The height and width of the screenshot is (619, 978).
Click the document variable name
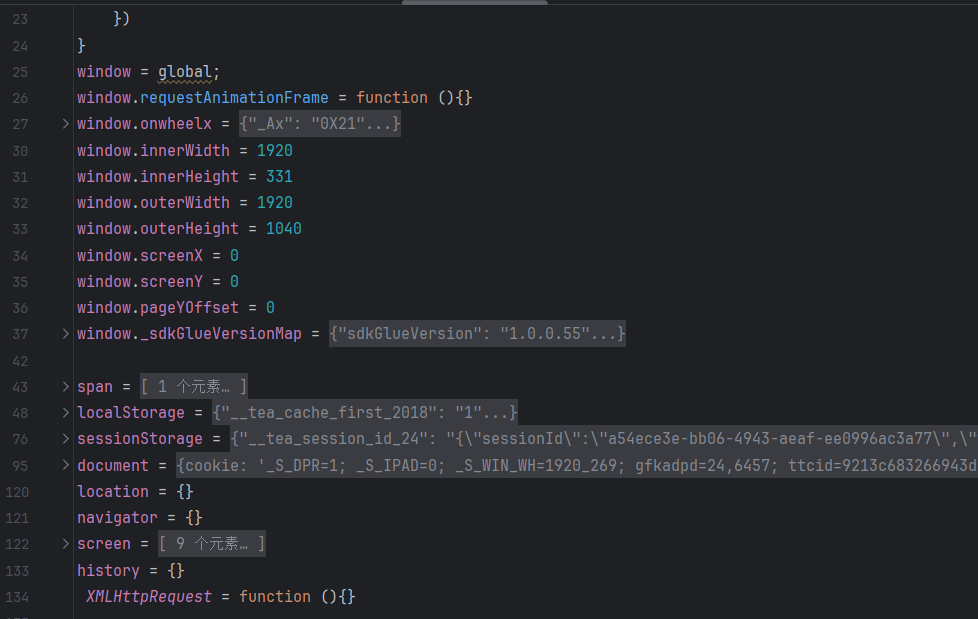pos(113,465)
